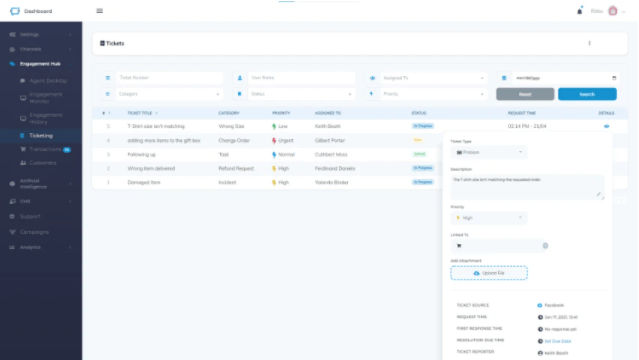Edit the ticket Description text area
The width and height of the screenshot is (639, 360).
(x=527, y=187)
